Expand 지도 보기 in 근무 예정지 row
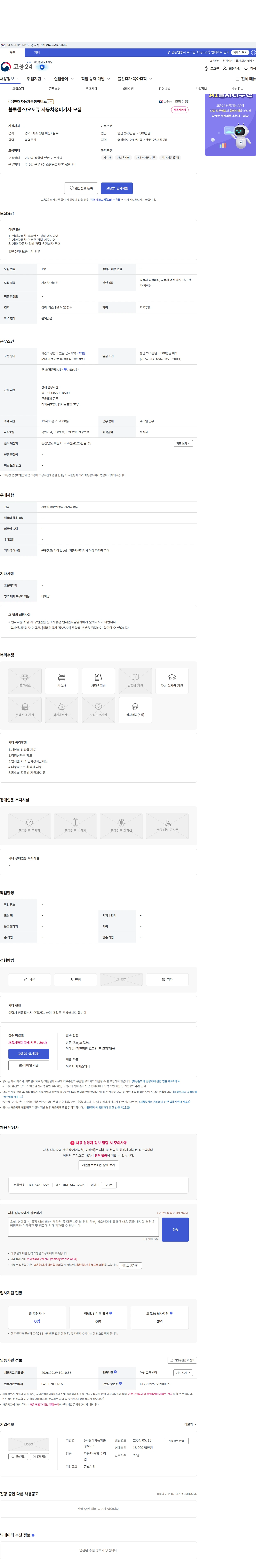This screenshot has width=256, height=1568. pos(183,443)
